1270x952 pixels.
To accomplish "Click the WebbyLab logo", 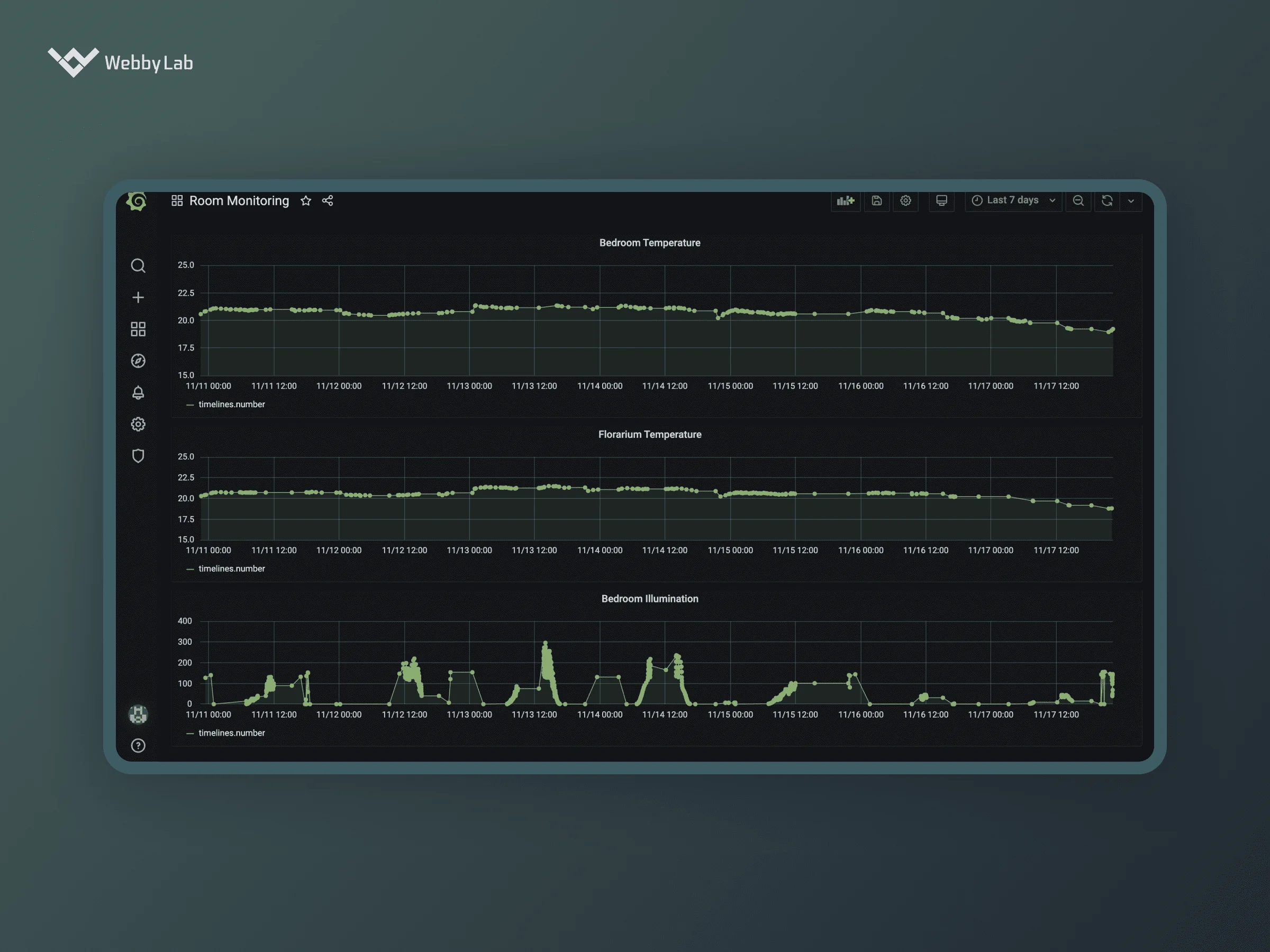I will 121,62.
